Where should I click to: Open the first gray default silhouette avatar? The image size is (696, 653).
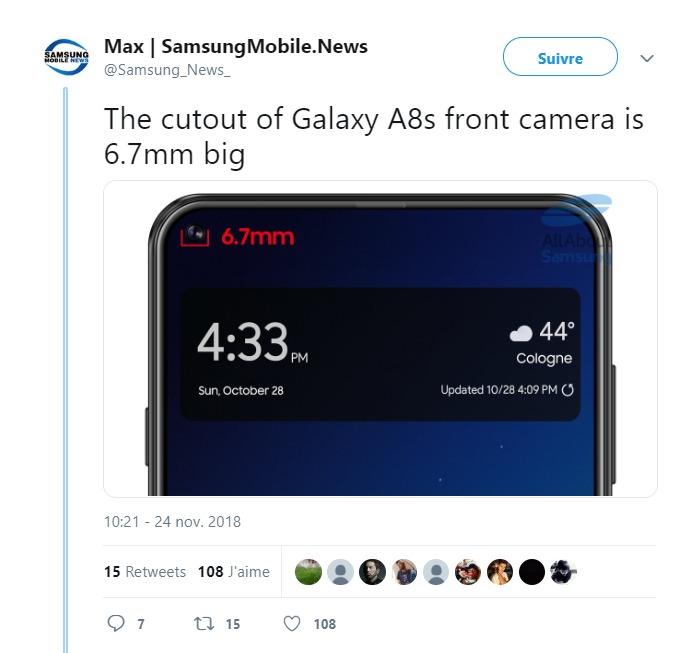(340, 572)
